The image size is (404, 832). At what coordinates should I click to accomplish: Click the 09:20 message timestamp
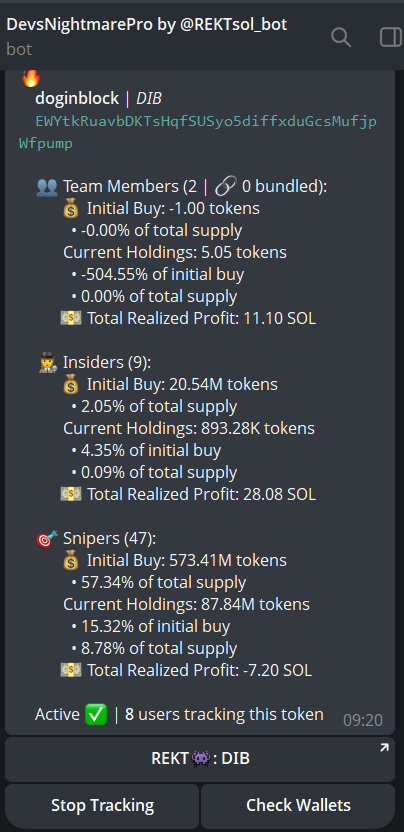coord(363,720)
